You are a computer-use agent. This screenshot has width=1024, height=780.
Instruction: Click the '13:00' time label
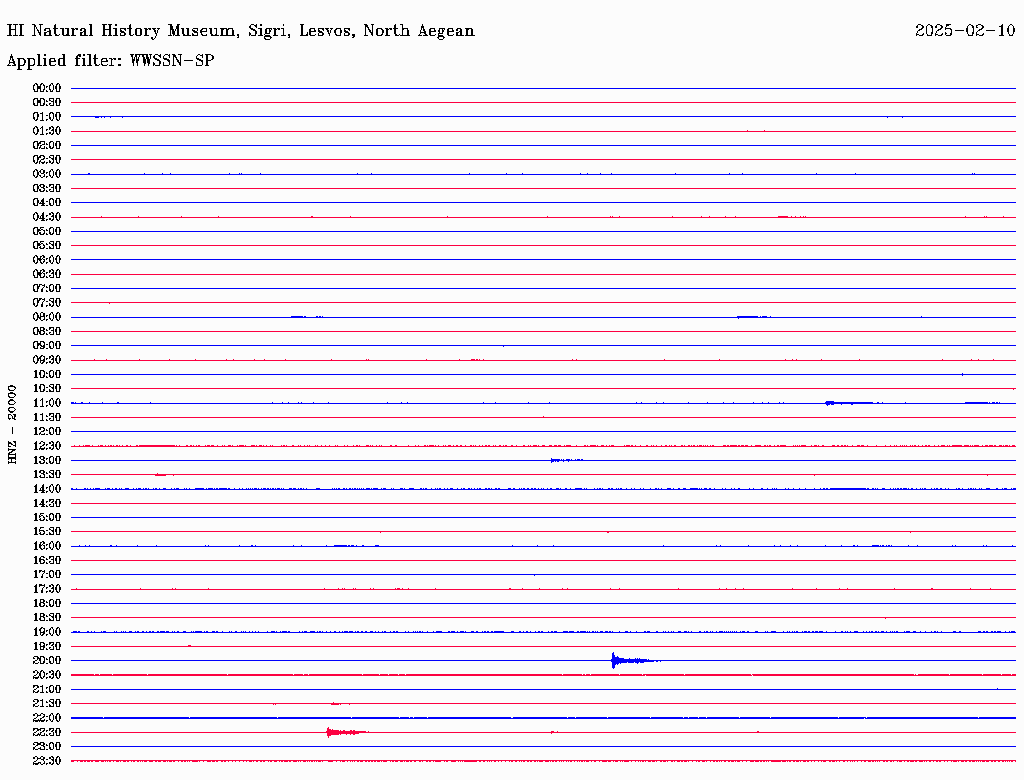(47, 461)
